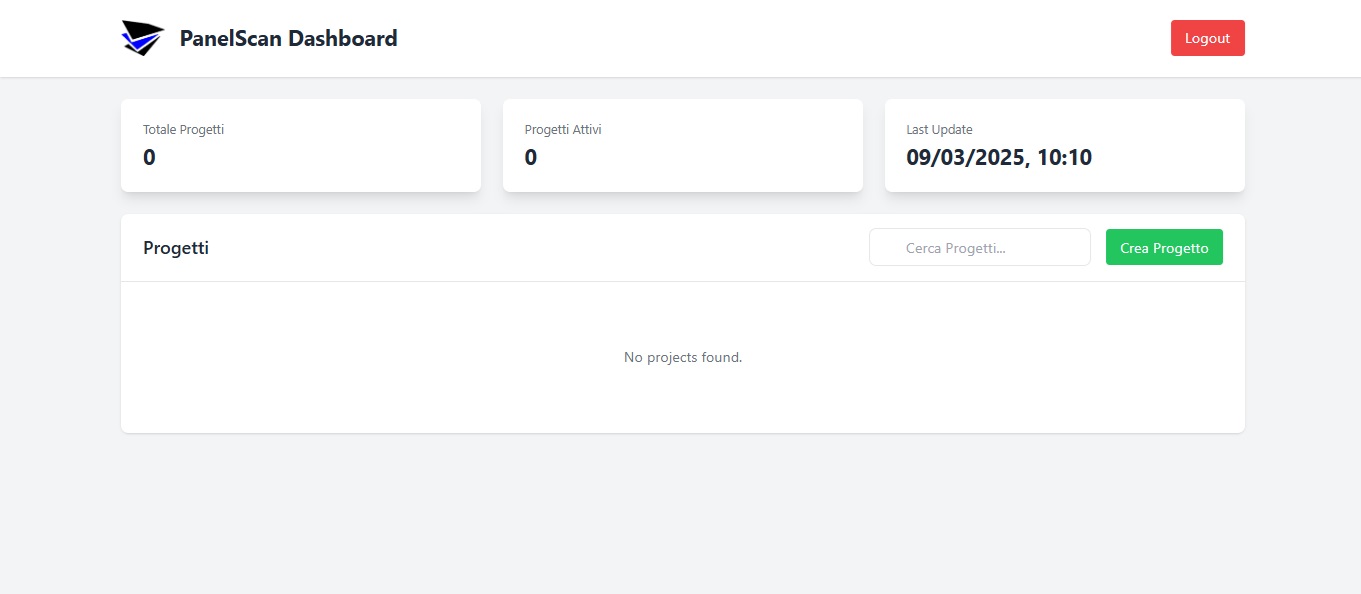Select the Totale Progetti label
This screenshot has width=1361, height=594.
[x=183, y=130]
